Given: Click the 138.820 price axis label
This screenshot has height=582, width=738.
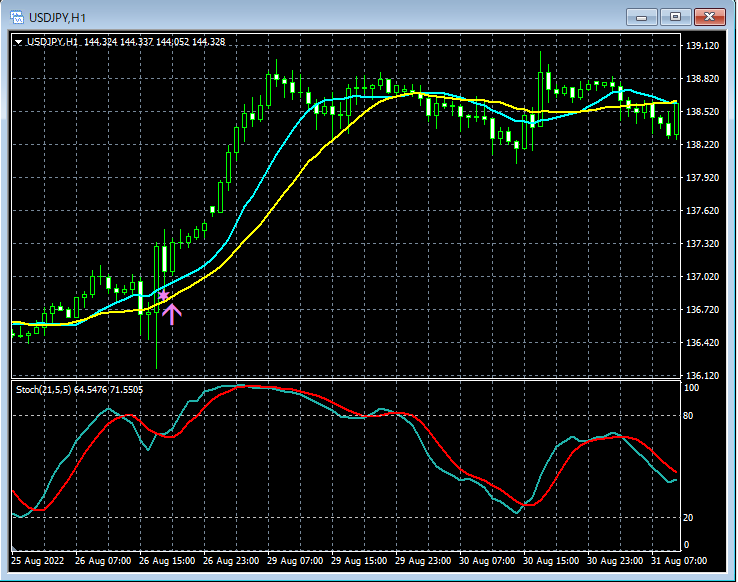Looking at the screenshot, I should [x=702, y=79].
